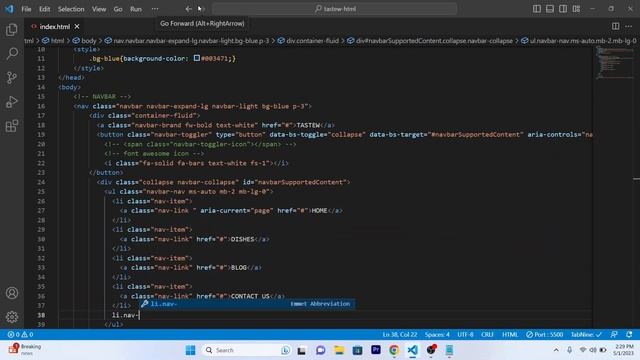Toggle the Primary Side Bar layout
Screen dimensions: 640x360
click(x=537, y=9)
